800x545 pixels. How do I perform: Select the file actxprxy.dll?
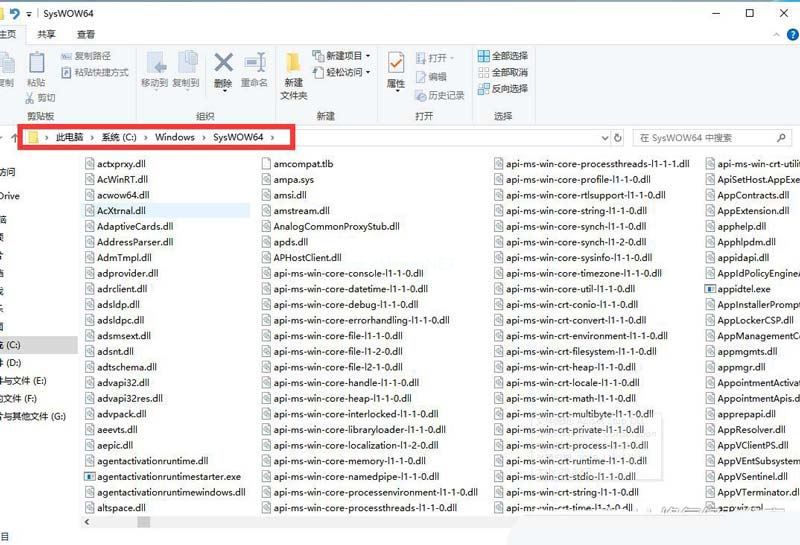tap(121, 164)
